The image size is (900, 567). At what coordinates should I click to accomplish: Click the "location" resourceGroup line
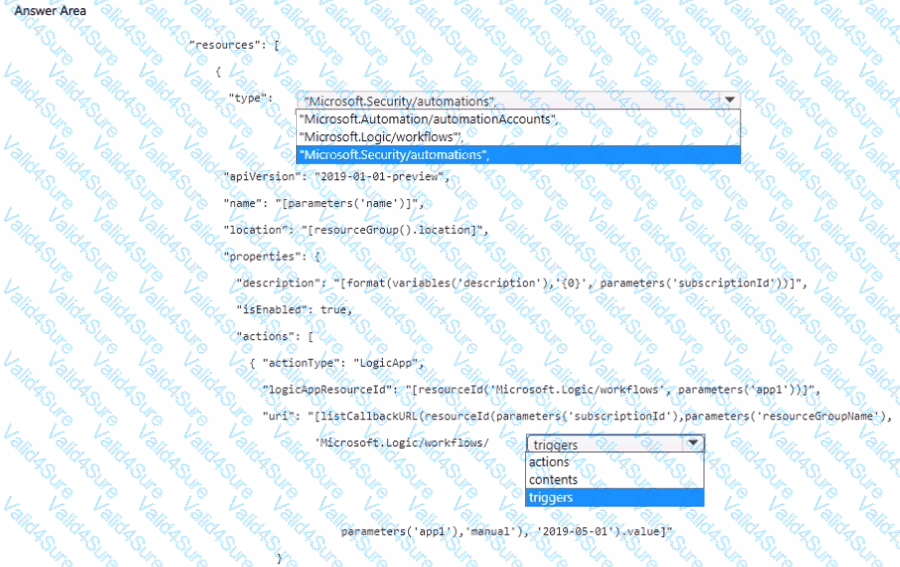click(x=355, y=231)
